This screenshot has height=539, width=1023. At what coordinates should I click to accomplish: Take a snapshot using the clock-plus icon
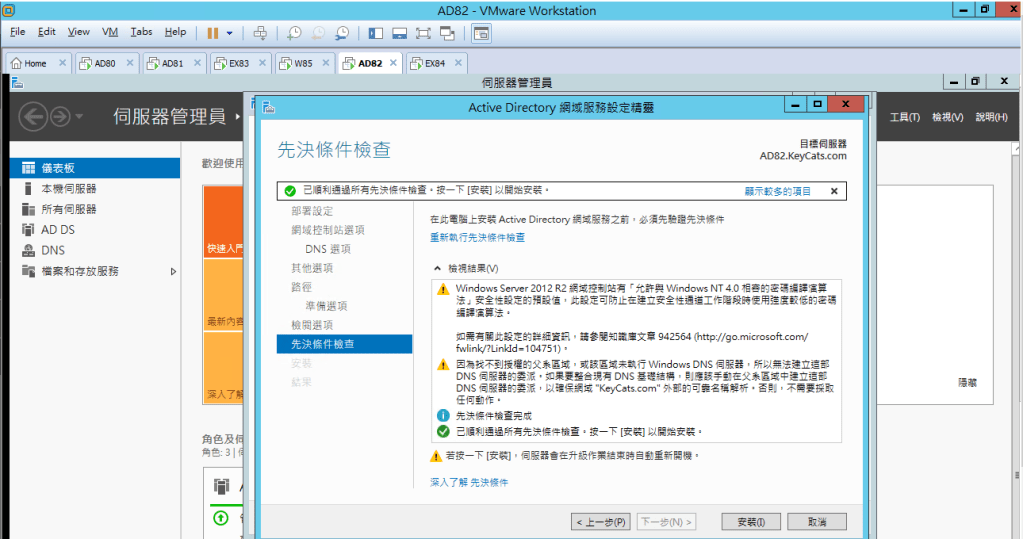click(294, 32)
